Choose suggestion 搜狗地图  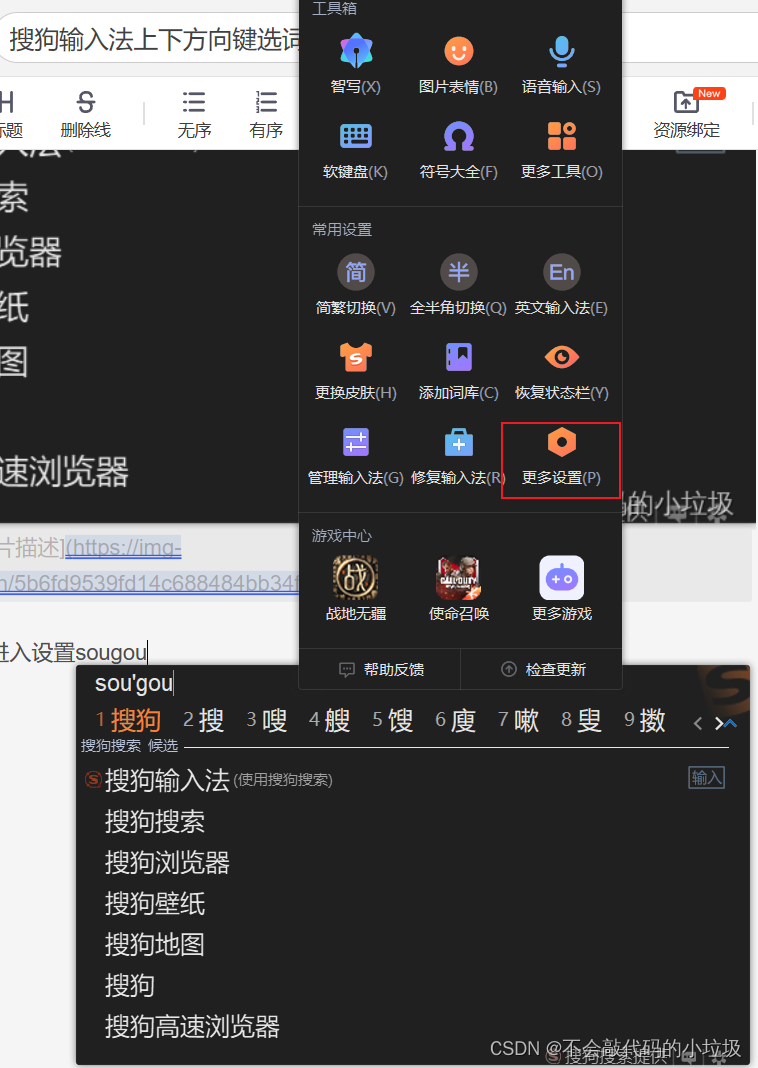[155, 944]
